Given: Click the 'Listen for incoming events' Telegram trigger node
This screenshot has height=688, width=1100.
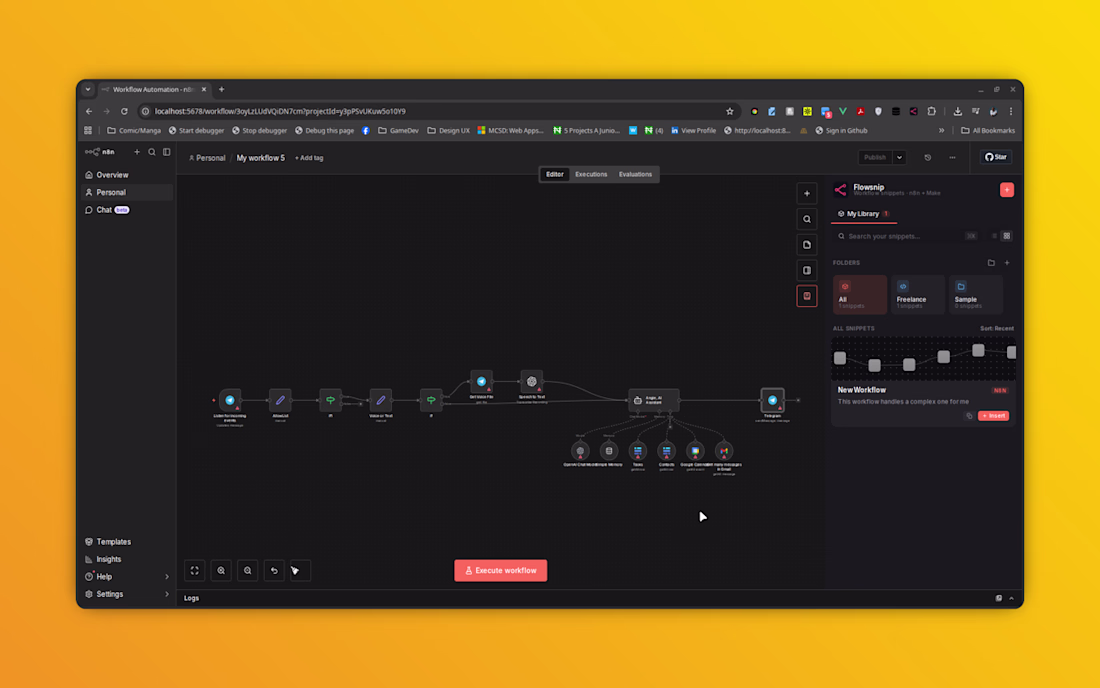Looking at the screenshot, I should click(229, 400).
